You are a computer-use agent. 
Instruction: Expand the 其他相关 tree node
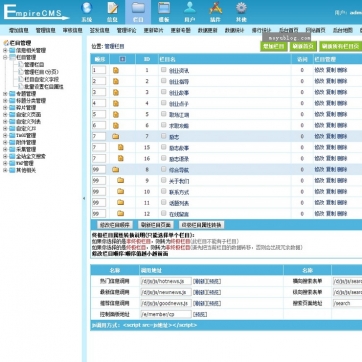tap(5, 170)
